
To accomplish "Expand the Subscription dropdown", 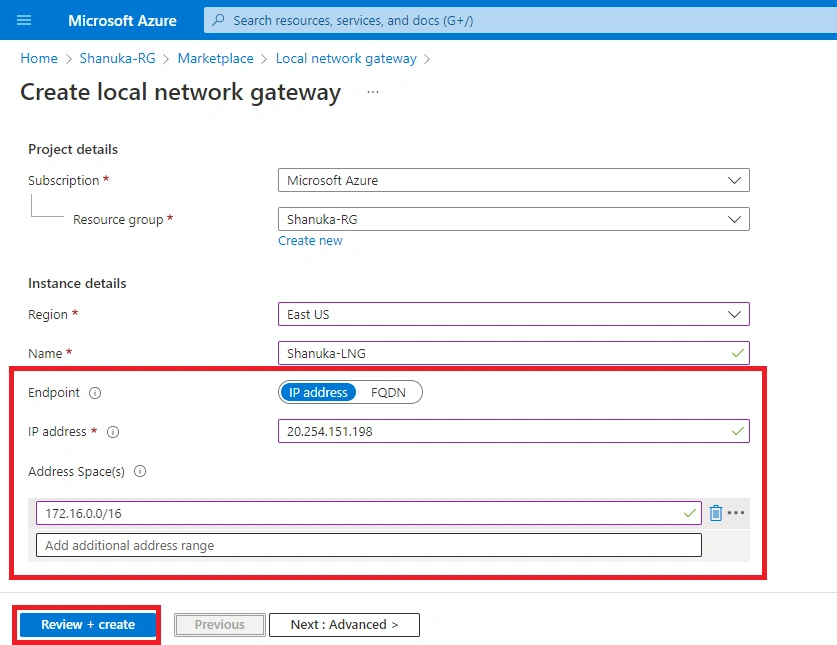I will coord(514,180).
